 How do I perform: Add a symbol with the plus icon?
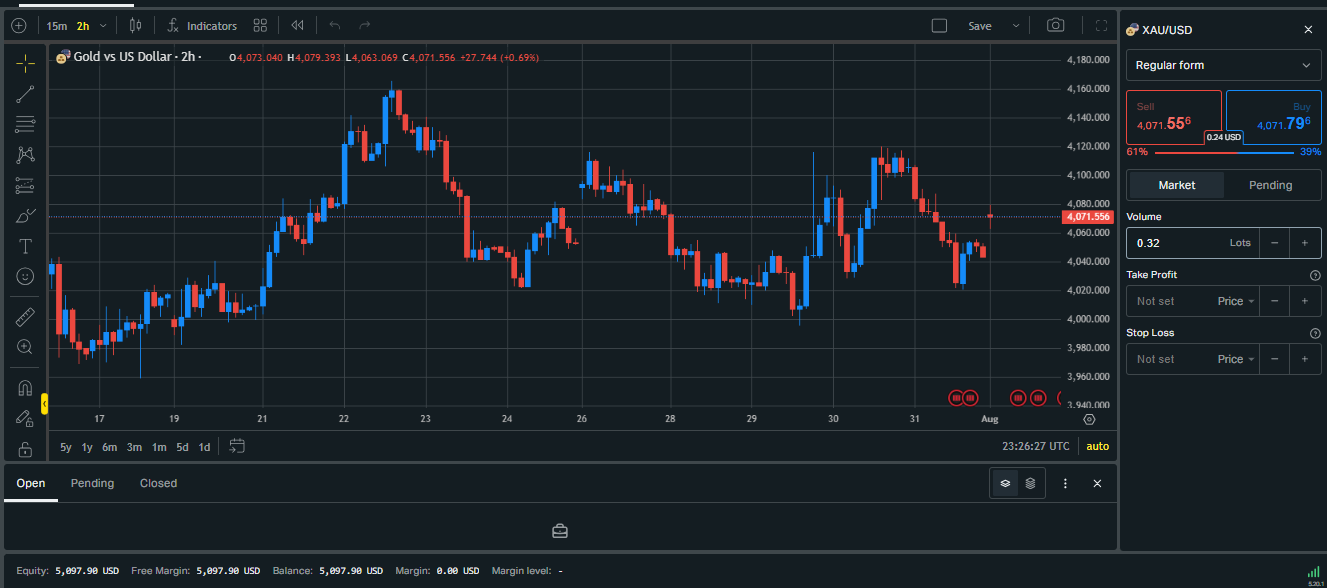coord(18,26)
